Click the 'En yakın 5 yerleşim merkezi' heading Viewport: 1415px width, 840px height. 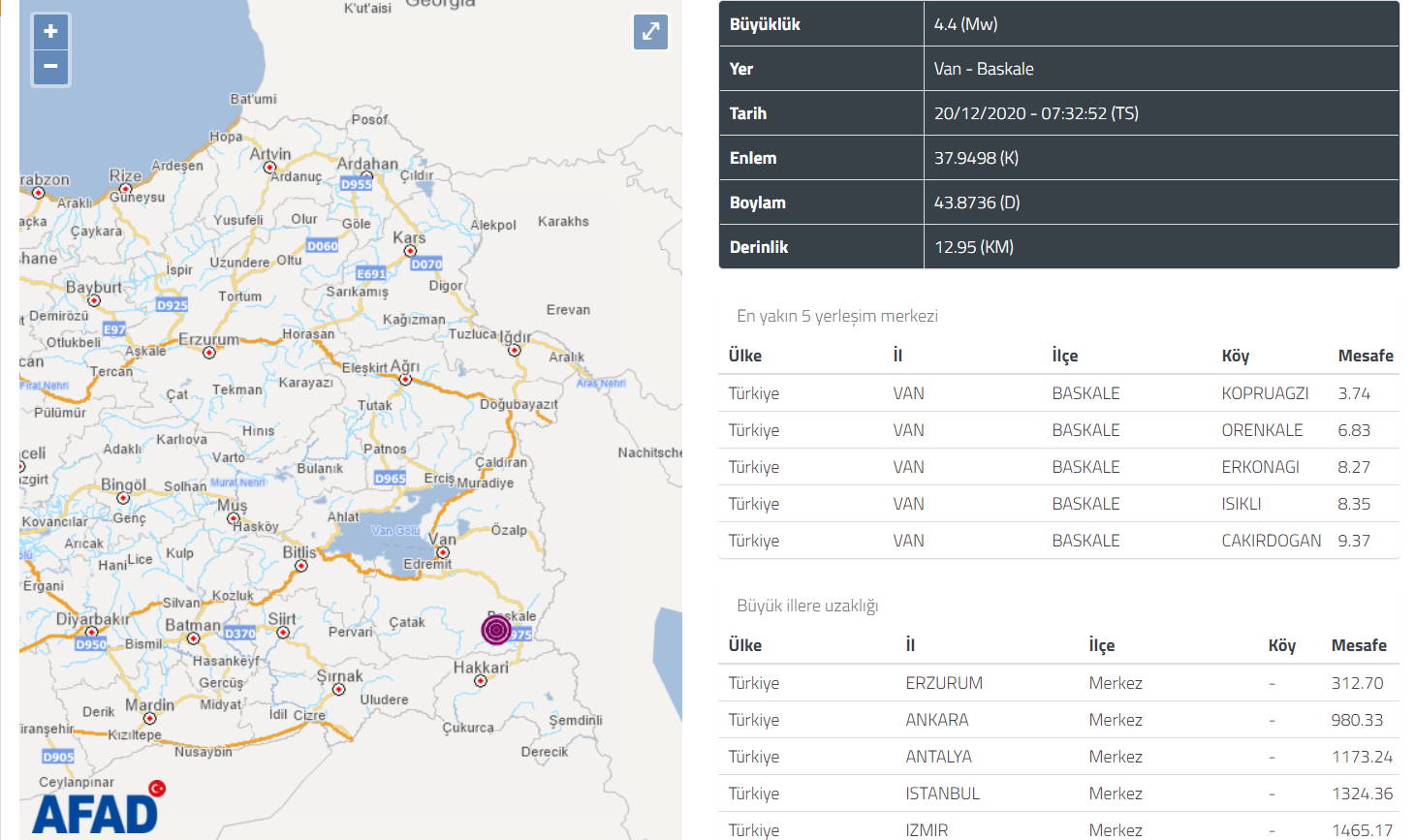(x=836, y=316)
